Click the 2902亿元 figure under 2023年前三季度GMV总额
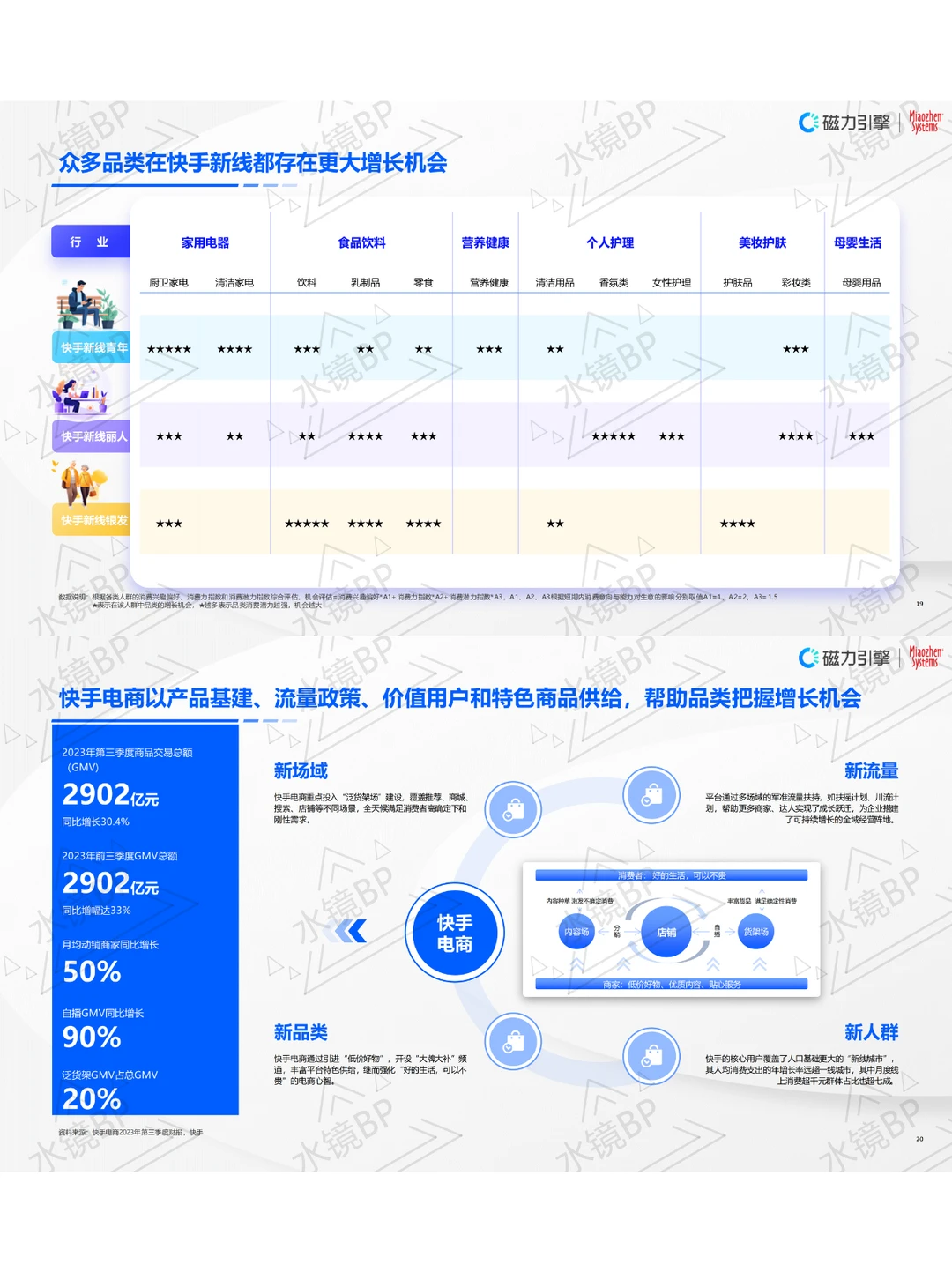This screenshot has height=1272, width=952. click(x=110, y=883)
